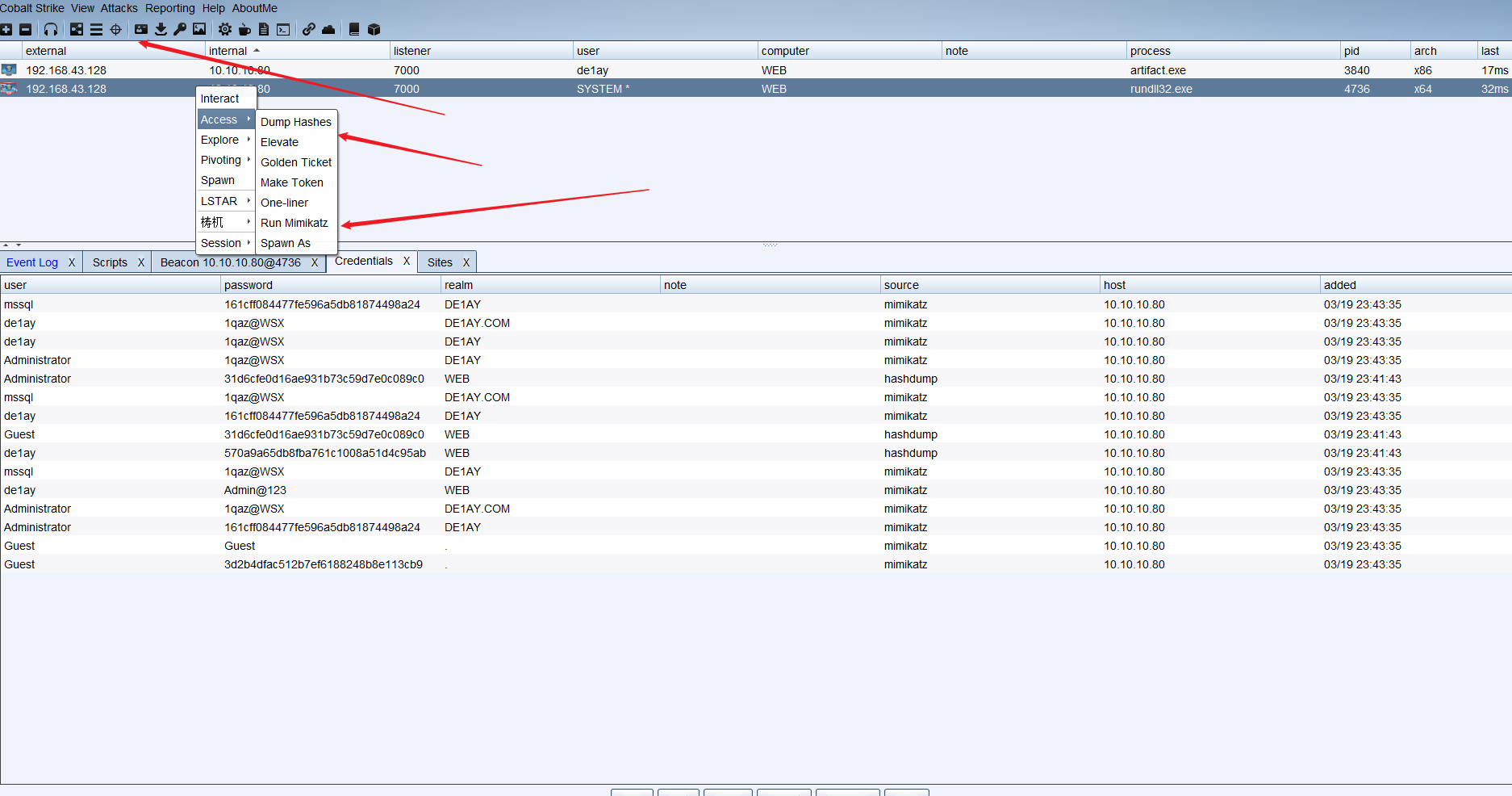This screenshot has height=796, width=1512.
Task: Expand the Session submenu
Action: click(x=226, y=243)
